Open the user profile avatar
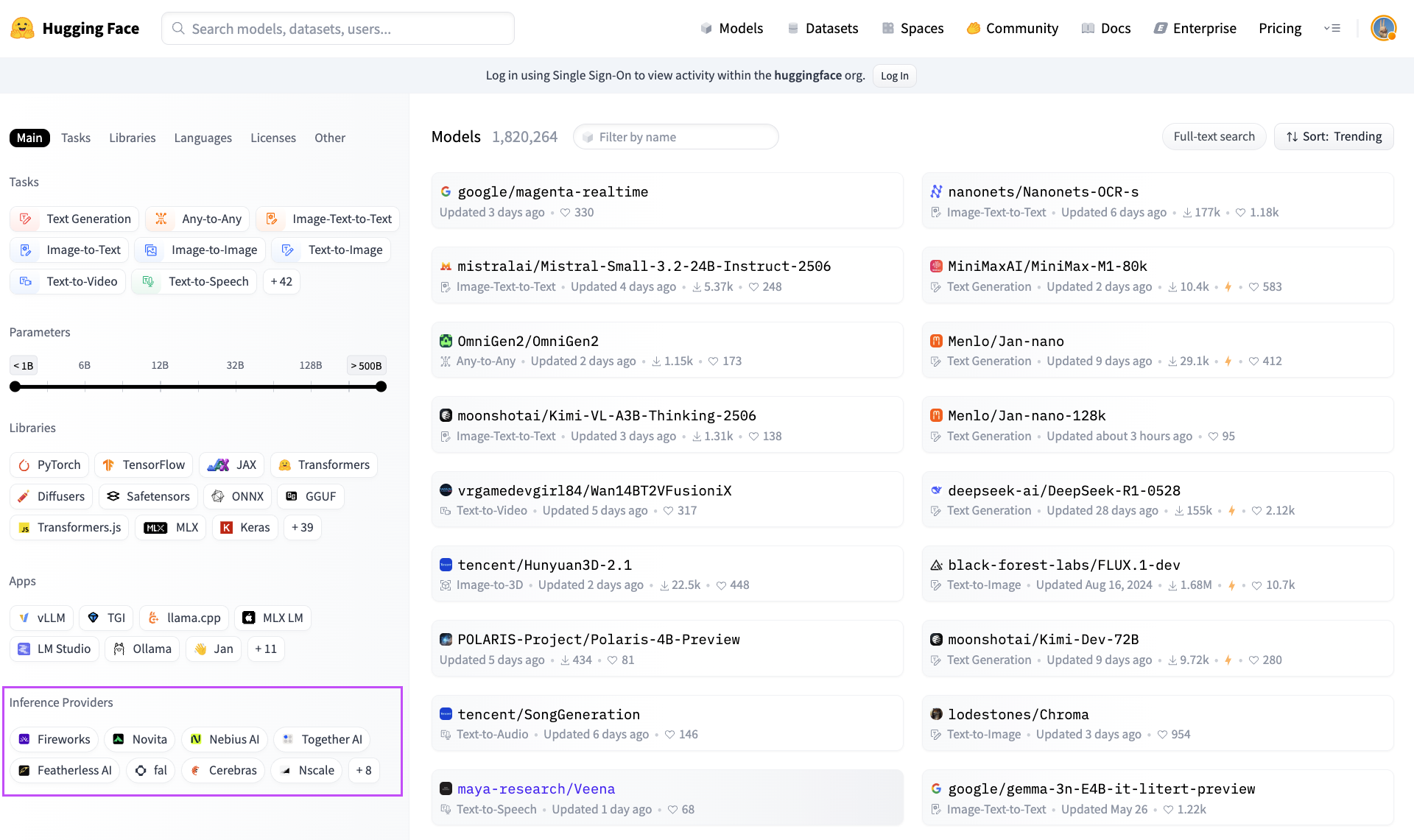 click(1383, 29)
